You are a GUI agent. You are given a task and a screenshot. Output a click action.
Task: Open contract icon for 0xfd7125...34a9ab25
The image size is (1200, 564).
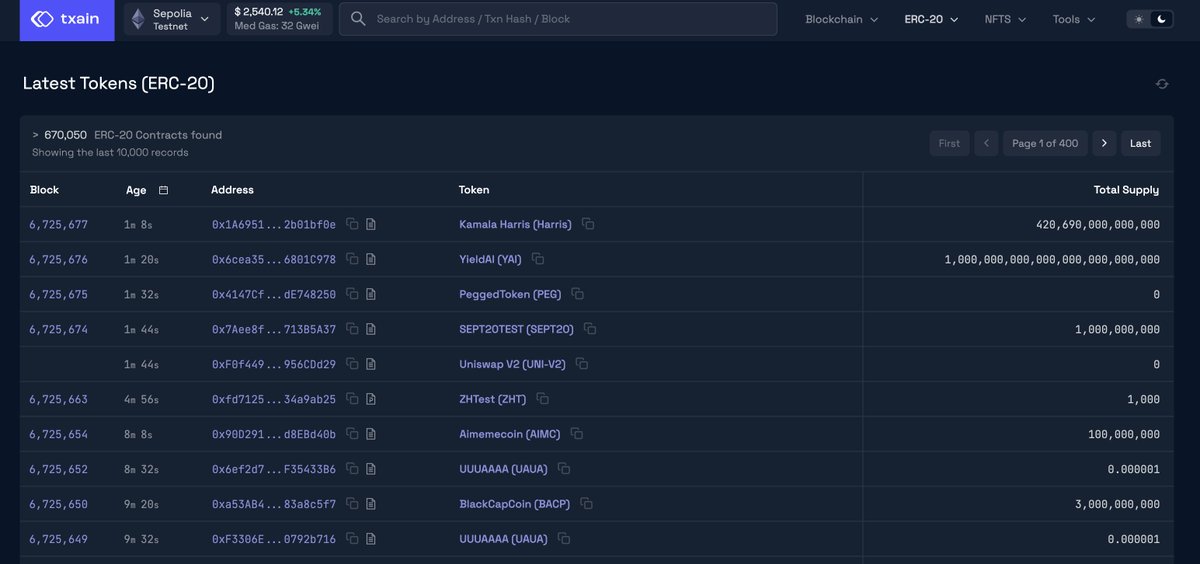(x=371, y=399)
